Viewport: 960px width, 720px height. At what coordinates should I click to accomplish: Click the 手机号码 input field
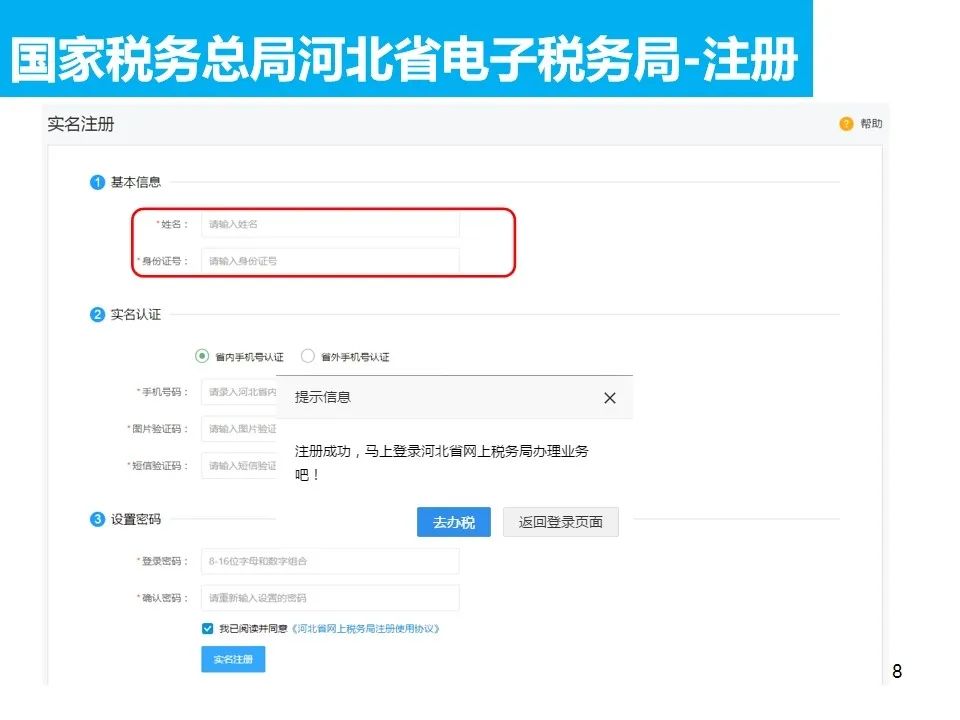coord(239,392)
